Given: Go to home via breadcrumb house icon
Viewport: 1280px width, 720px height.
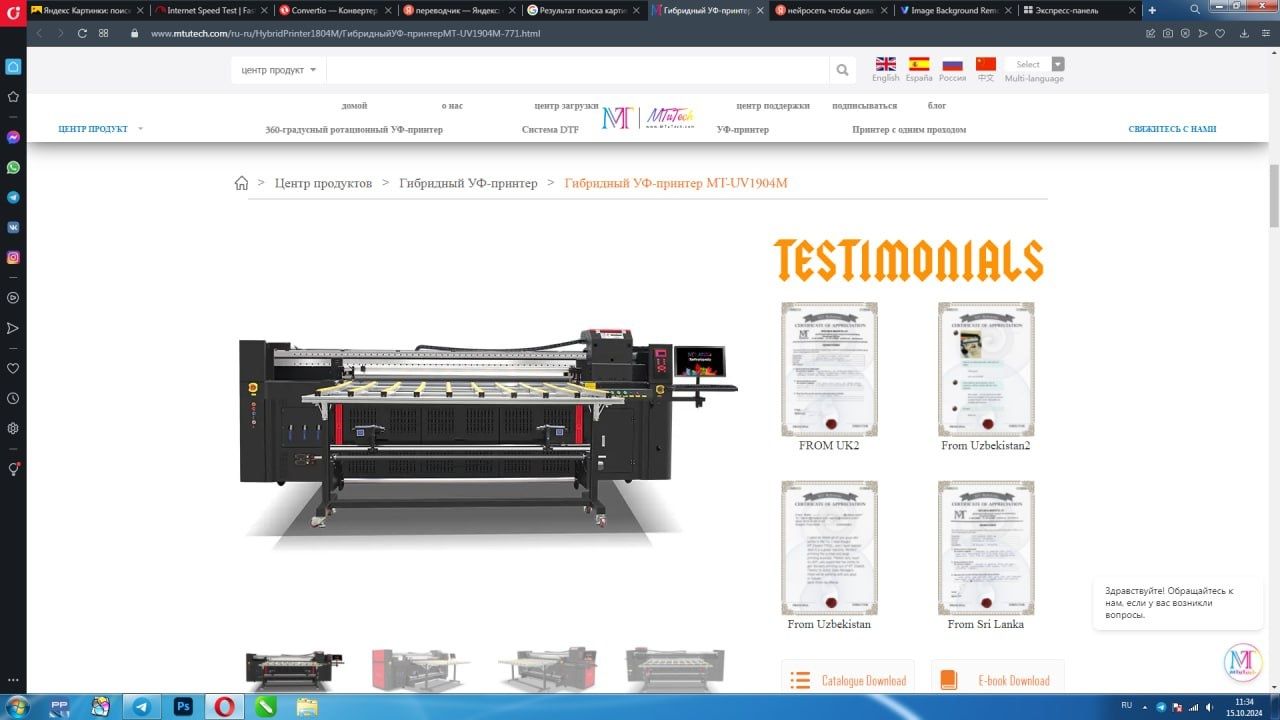Looking at the screenshot, I should [241, 183].
